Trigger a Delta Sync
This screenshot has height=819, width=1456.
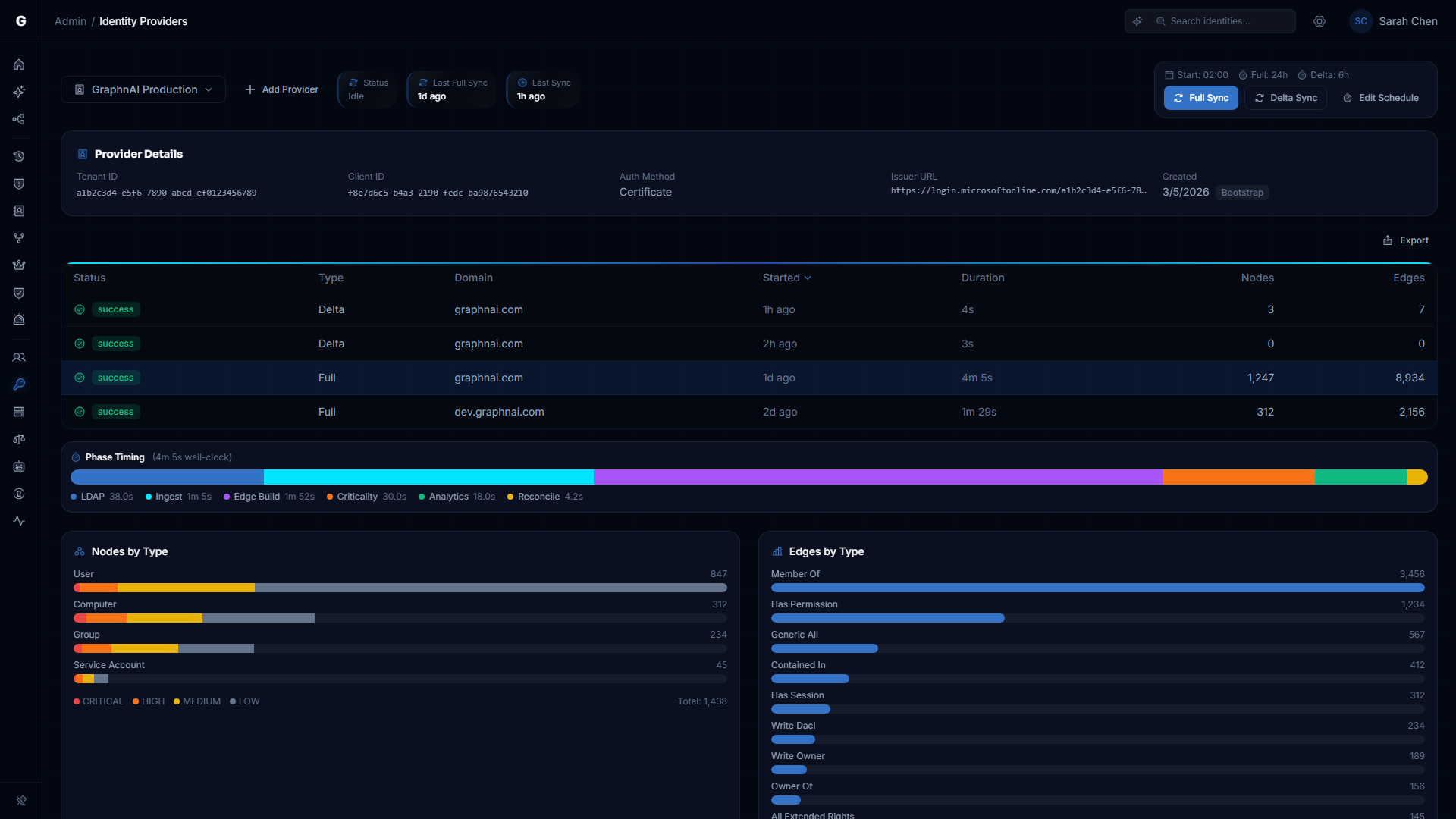point(1285,98)
